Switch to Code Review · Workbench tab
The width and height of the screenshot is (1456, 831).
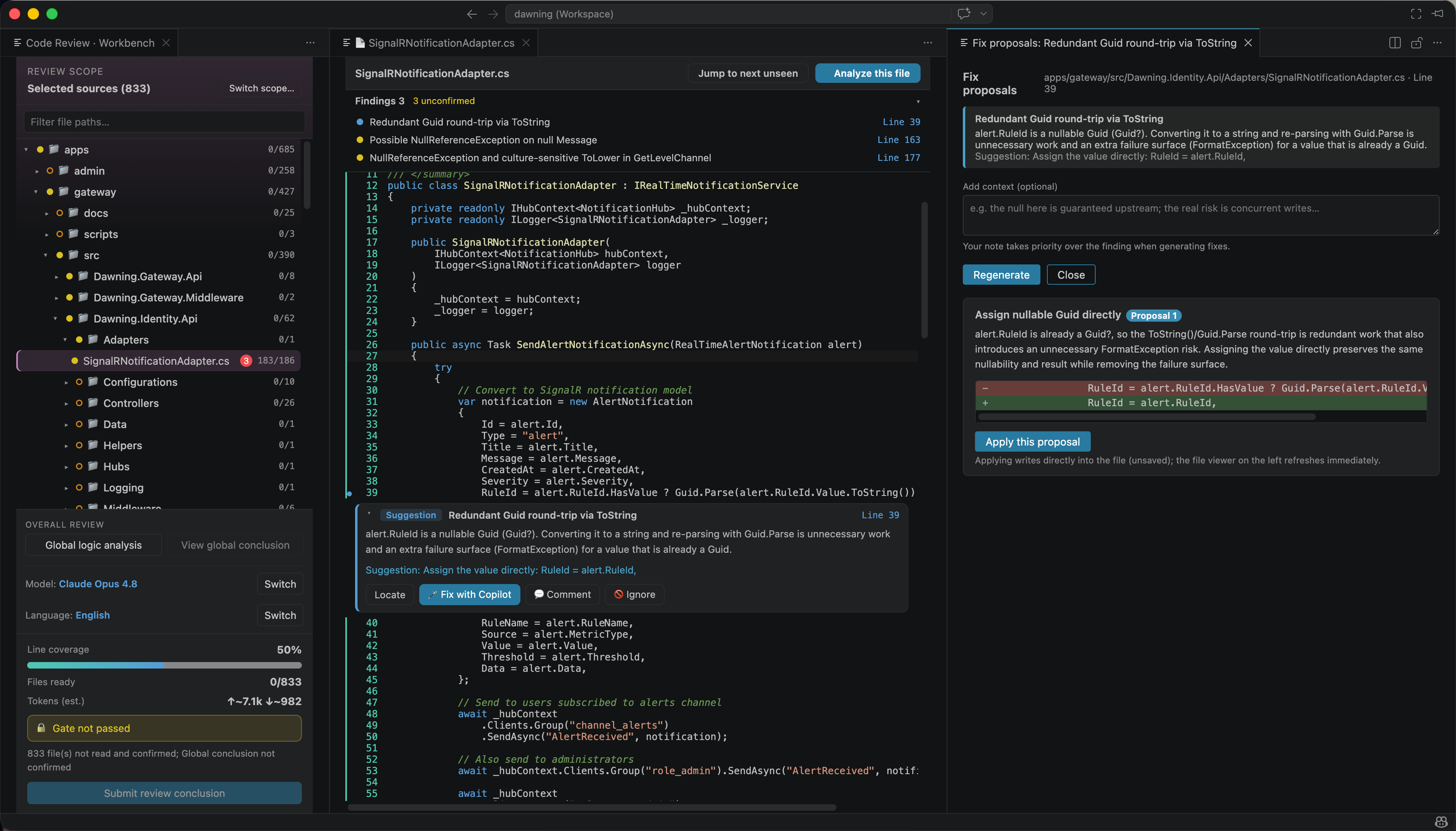pyautogui.click(x=90, y=43)
